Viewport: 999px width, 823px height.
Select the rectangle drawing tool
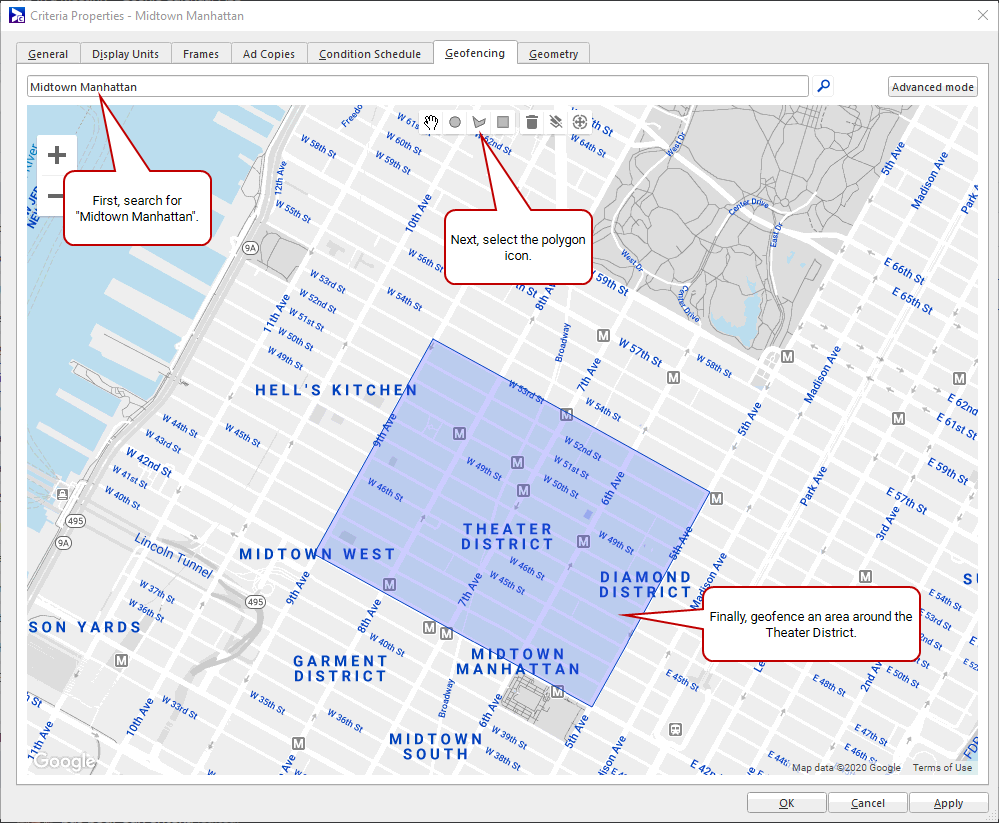tap(503, 122)
